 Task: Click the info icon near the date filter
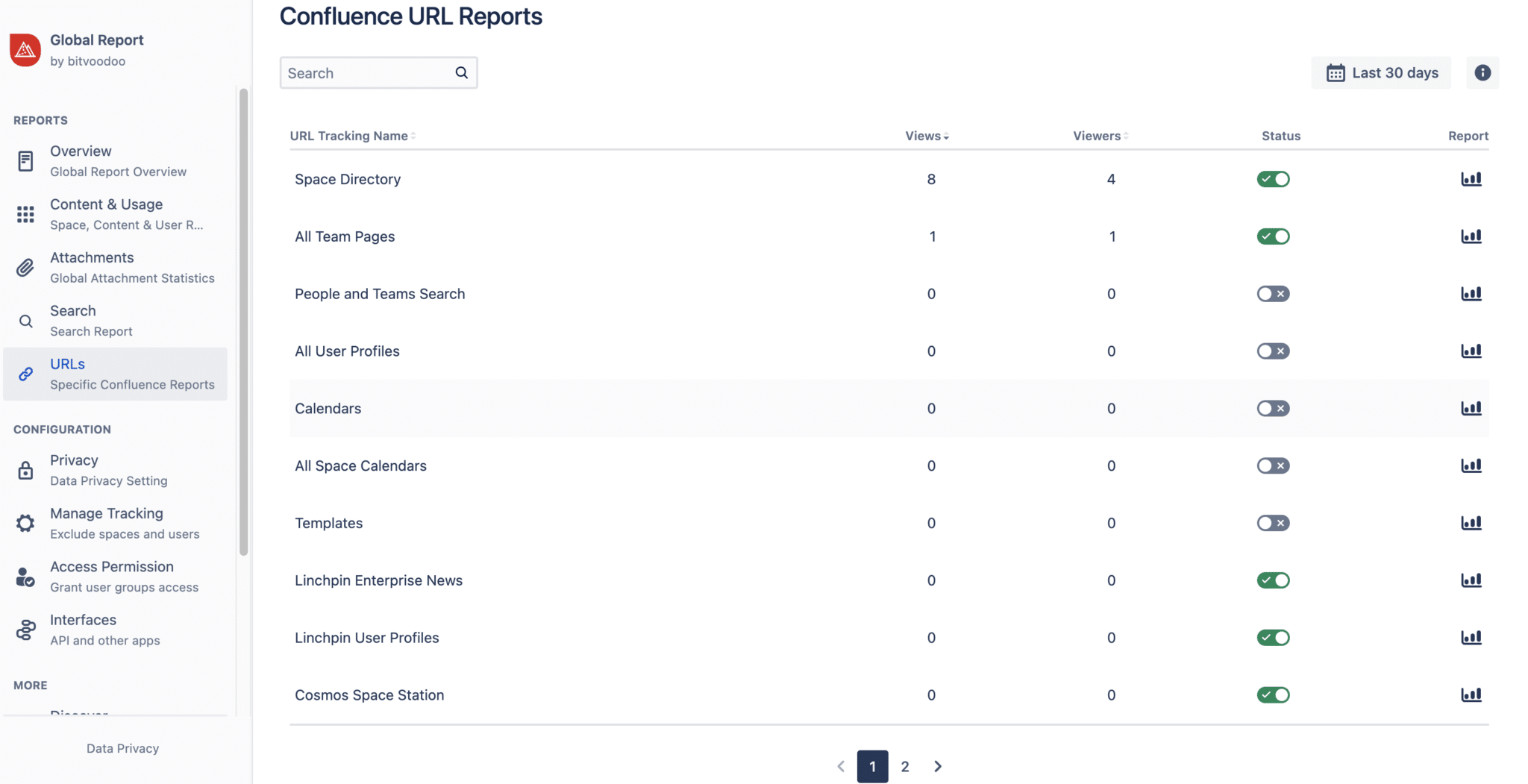pyautogui.click(x=1483, y=72)
